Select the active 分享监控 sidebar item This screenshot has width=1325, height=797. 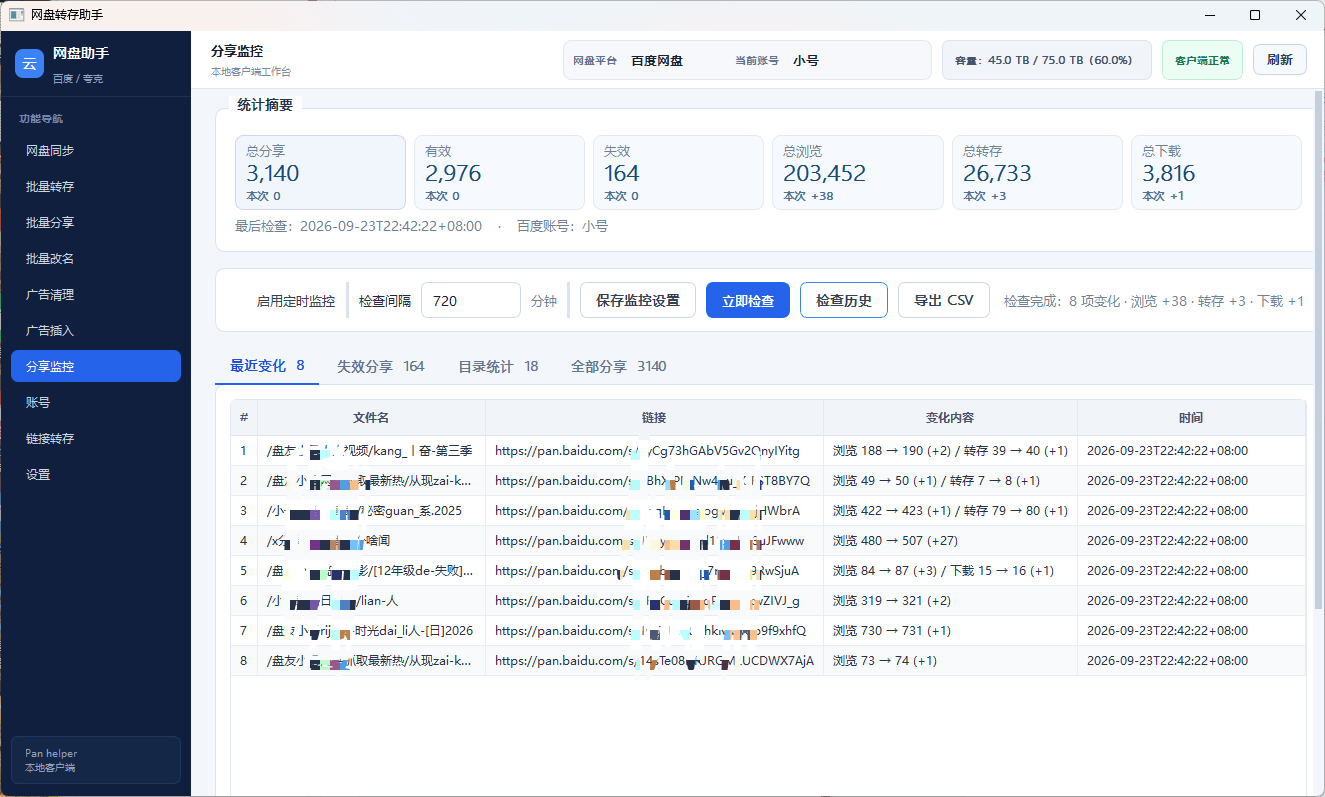click(96, 367)
